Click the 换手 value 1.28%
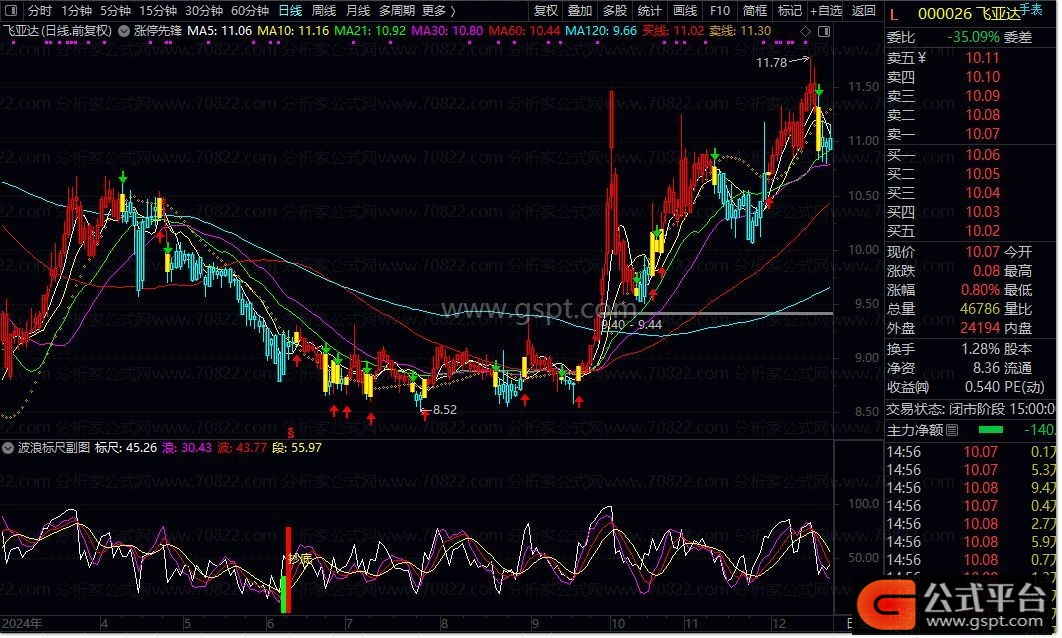This screenshot has width=1062, height=638. click(x=980, y=349)
